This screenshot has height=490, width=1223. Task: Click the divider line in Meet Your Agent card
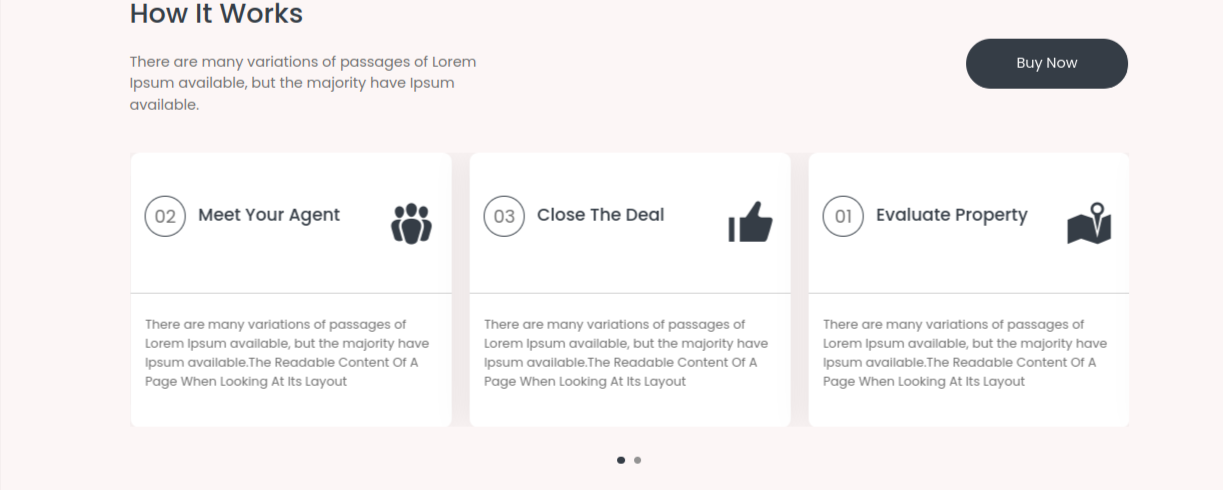[x=291, y=293]
